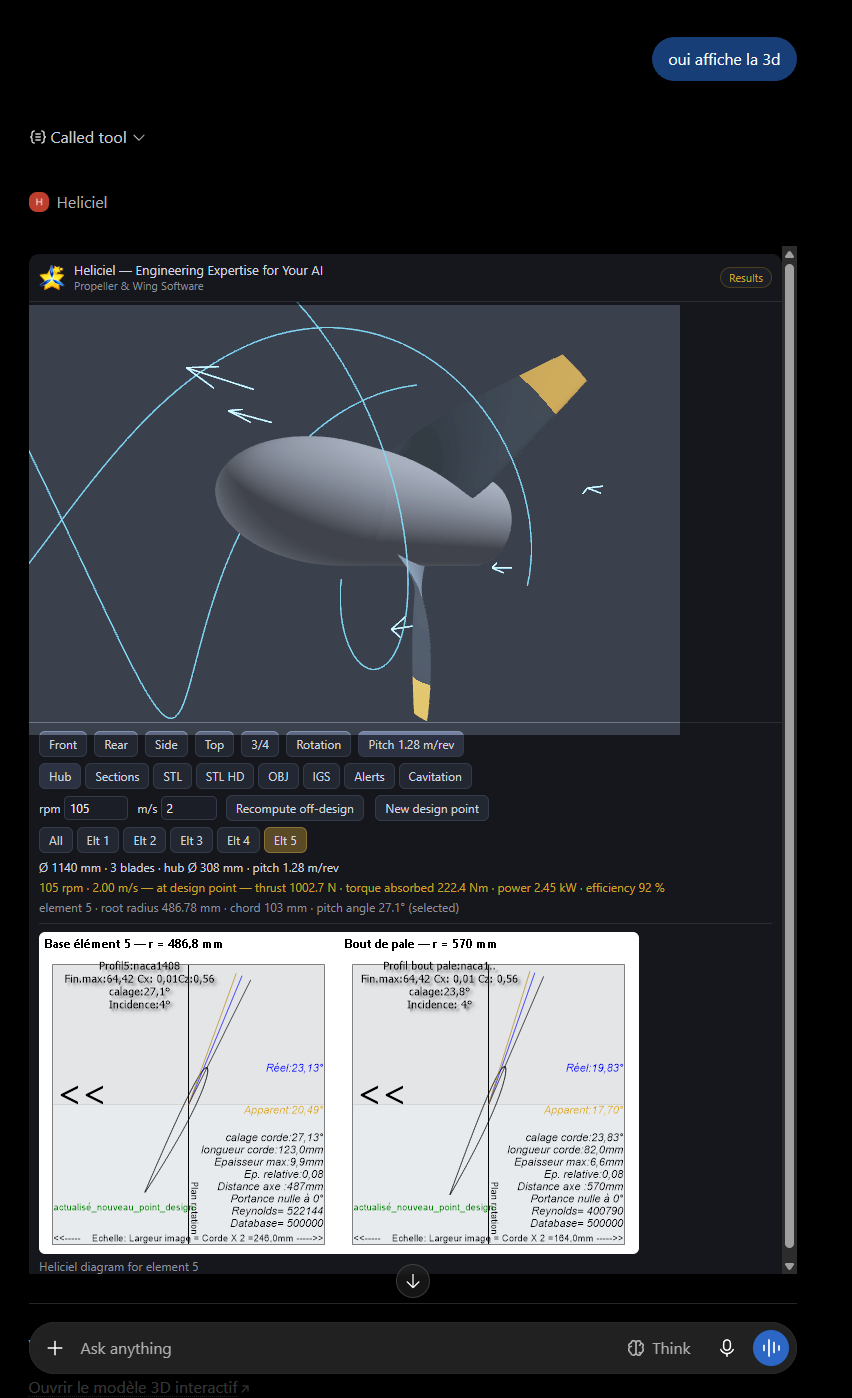Toggle the Rotation button
This screenshot has height=1398, width=852.
point(319,745)
